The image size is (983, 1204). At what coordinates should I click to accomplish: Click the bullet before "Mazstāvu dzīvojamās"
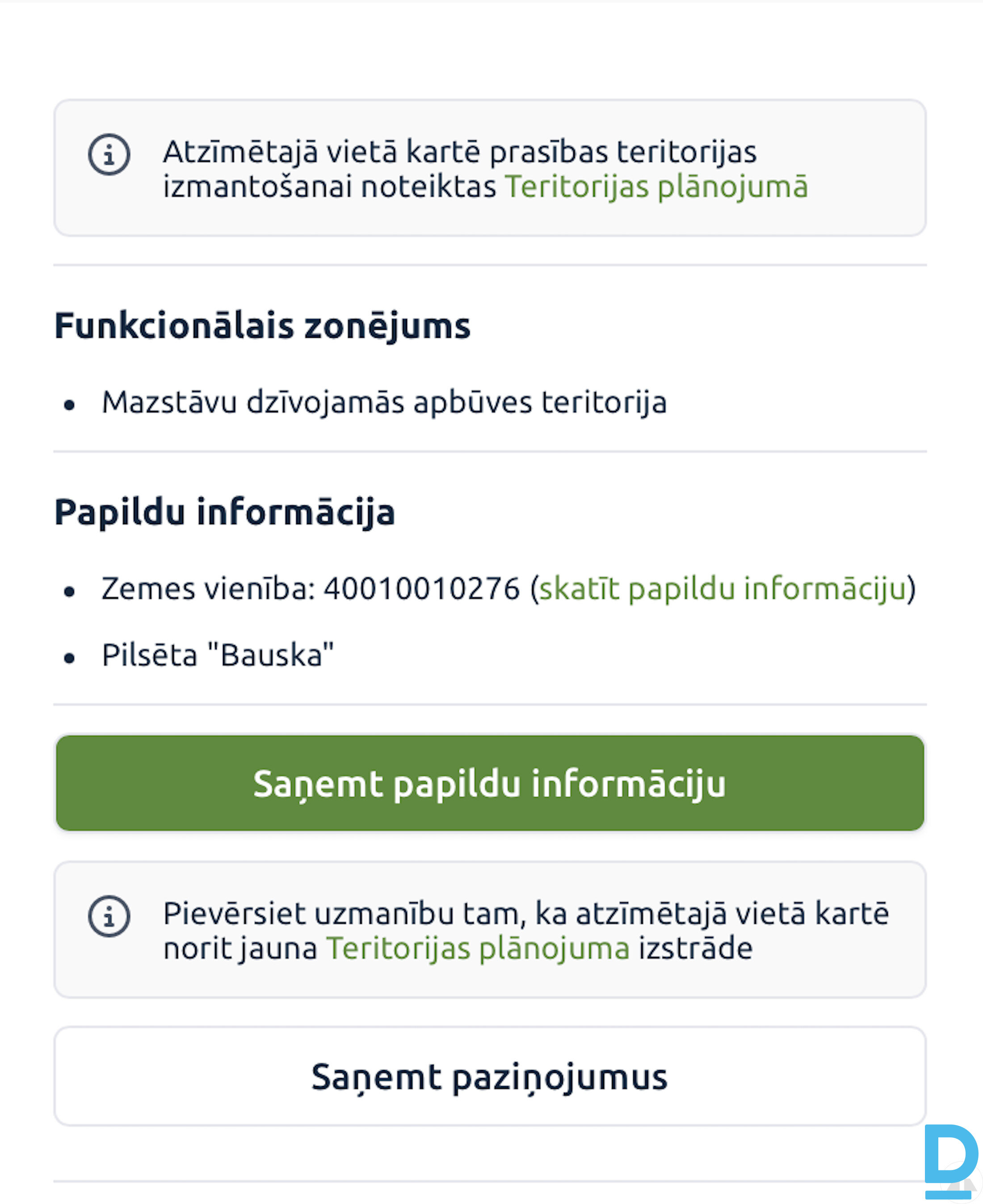(70, 405)
